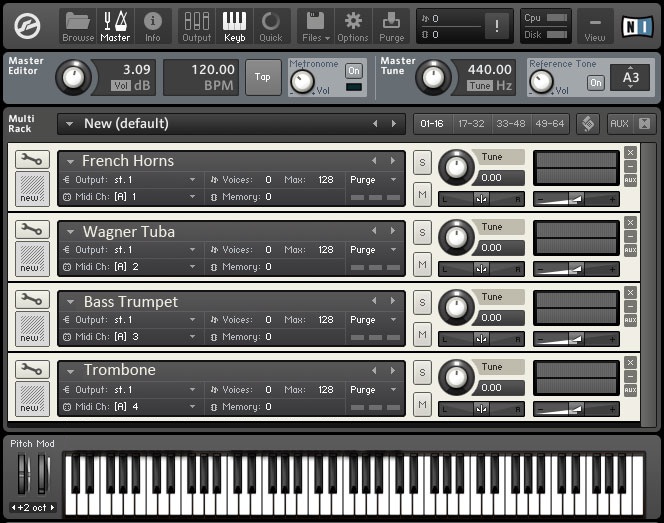Shift keyboard octave down arrow
Viewport: 664px width, 523px height.
(13, 507)
